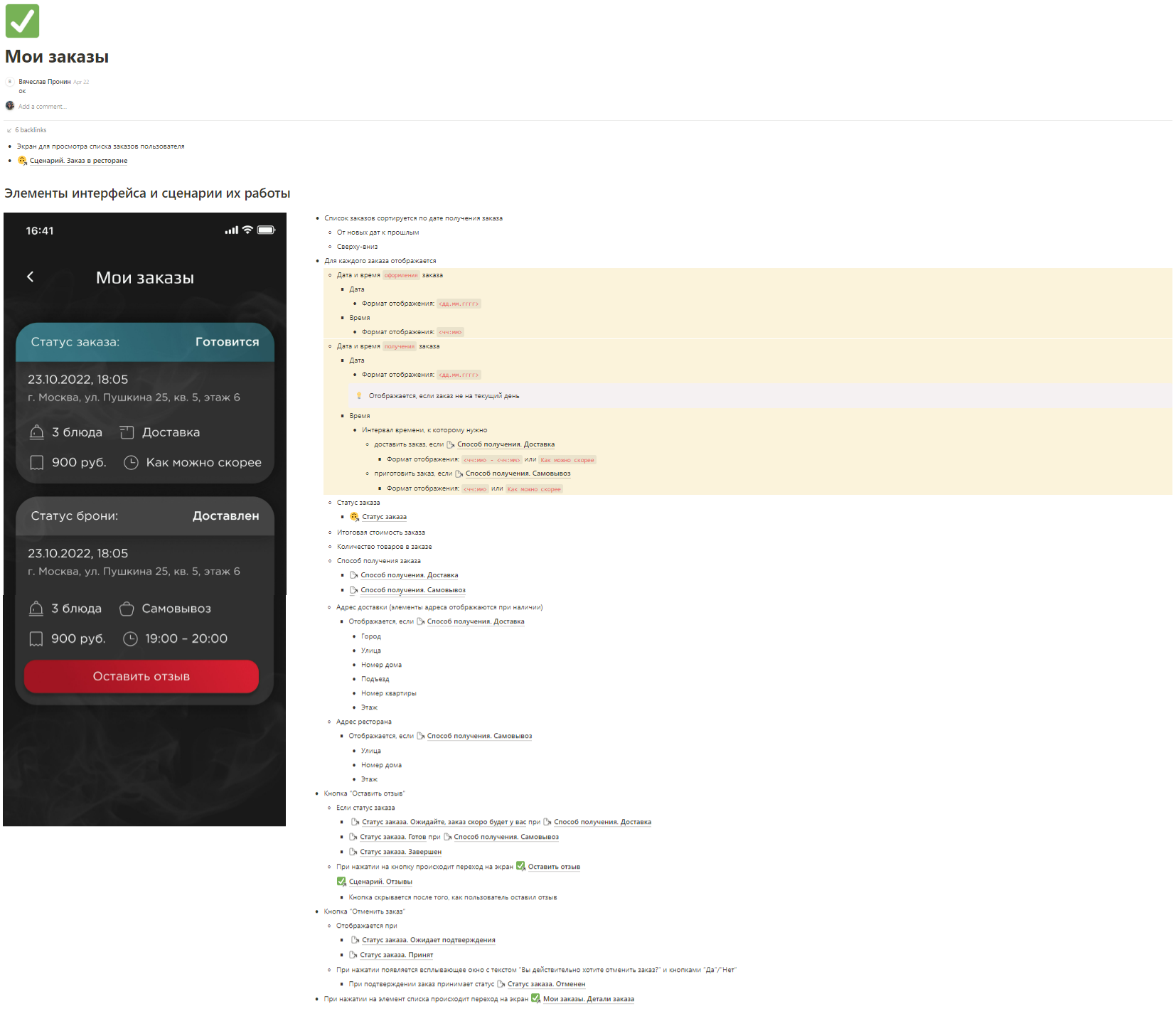Image resolution: width=1176 pixels, height=1011 pixels.
Task: Click the comment author name 'Вячеслав Пронин'
Action: 45,82
